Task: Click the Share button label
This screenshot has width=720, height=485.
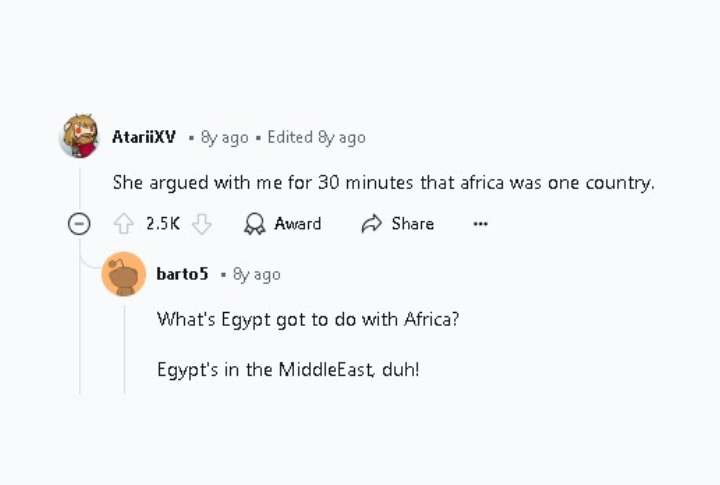Action: (412, 224)
